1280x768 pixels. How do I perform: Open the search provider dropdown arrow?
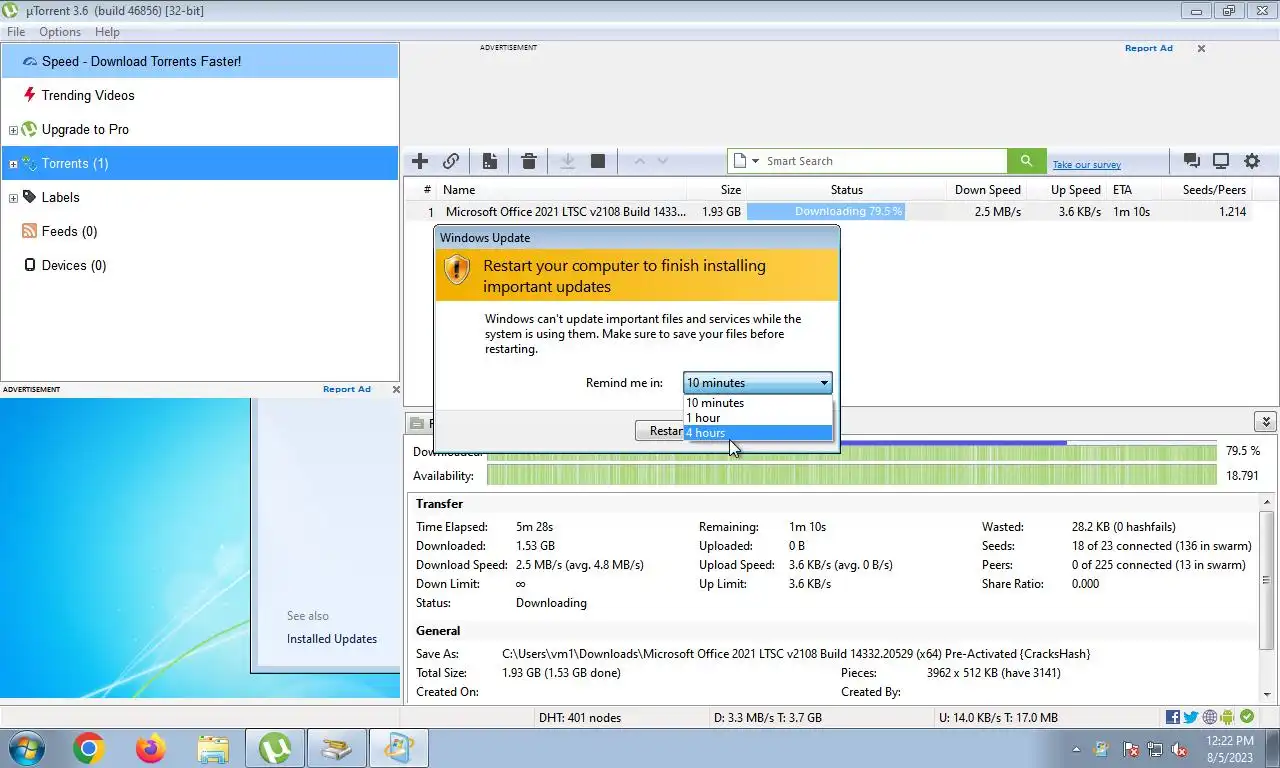755,161
